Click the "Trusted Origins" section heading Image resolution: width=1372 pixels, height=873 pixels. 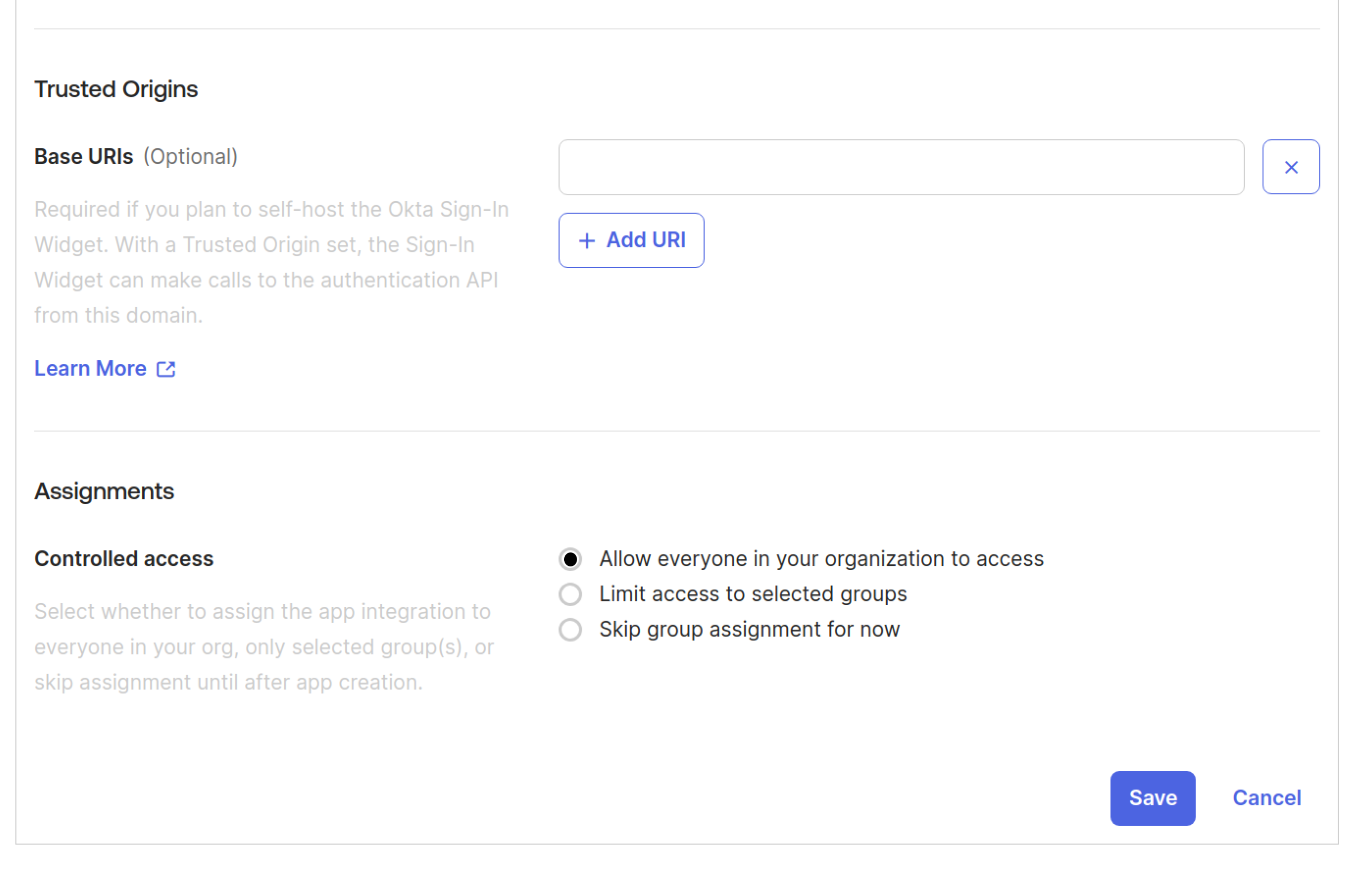116,89
